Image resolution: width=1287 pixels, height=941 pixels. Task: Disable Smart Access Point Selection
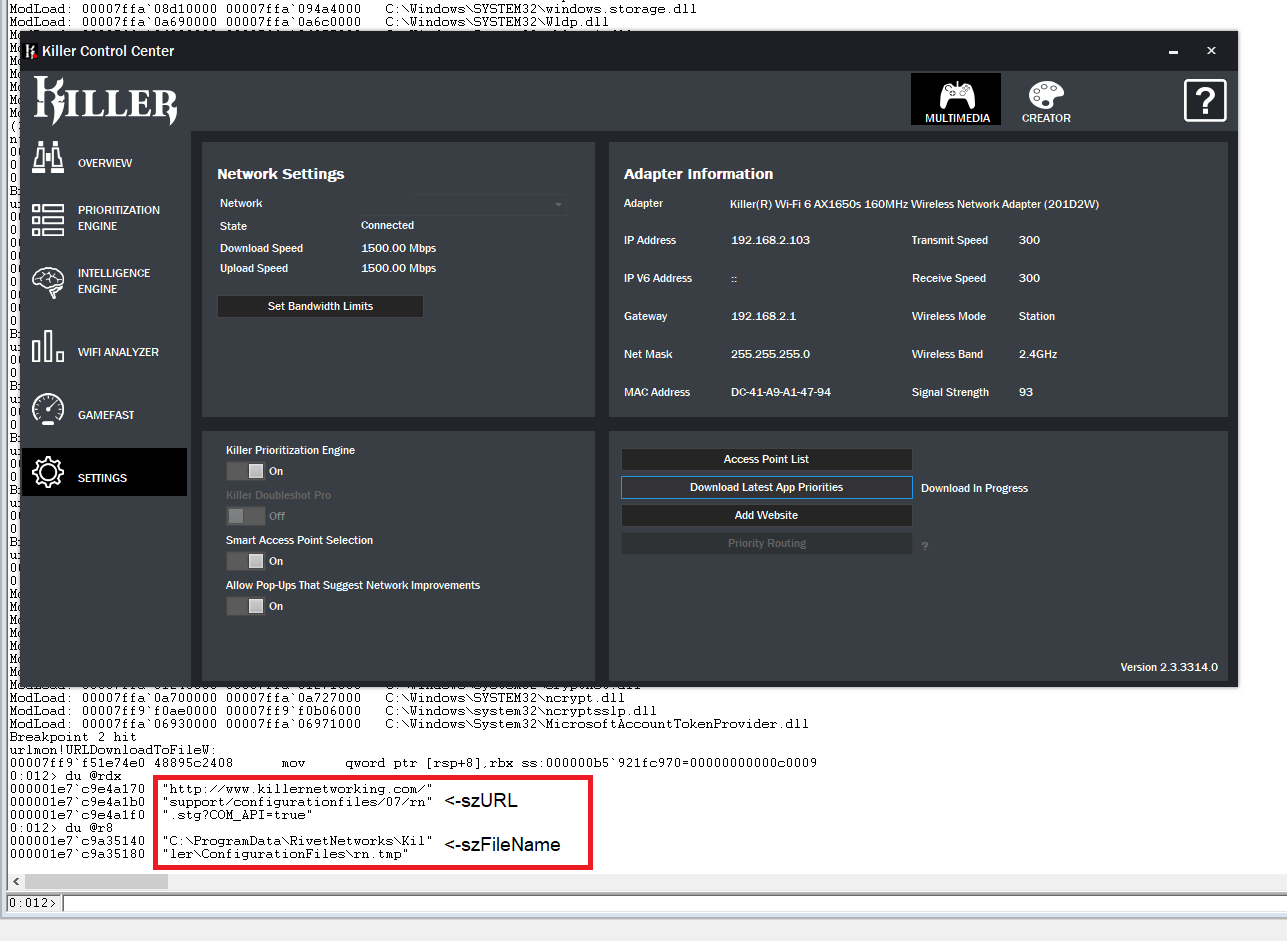(x=245, y=560)
